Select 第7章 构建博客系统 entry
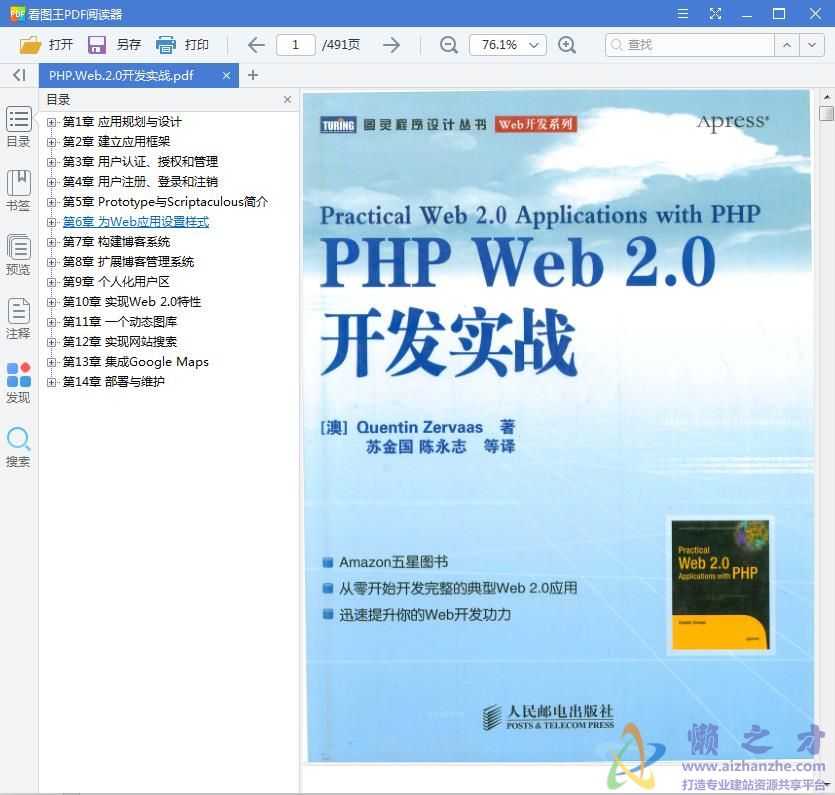Screen dimensions: 835x795 [116, 242]
